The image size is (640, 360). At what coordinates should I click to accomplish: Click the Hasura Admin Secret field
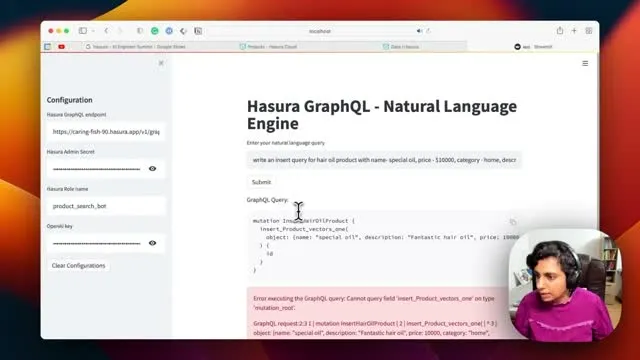point(97,169)
